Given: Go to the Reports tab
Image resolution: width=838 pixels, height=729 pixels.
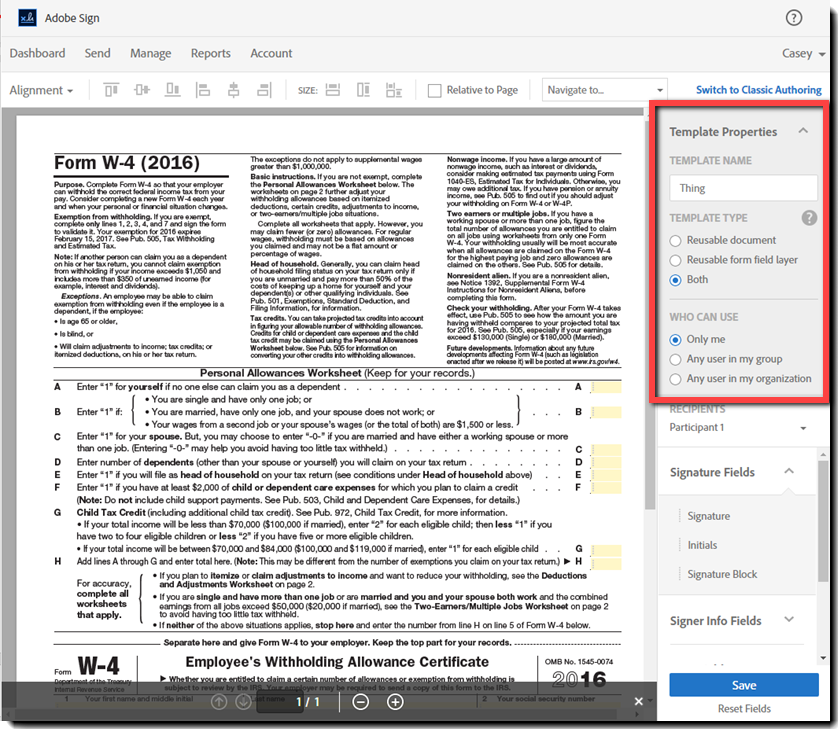Looking at the screenshot, I should coord(210,53).
